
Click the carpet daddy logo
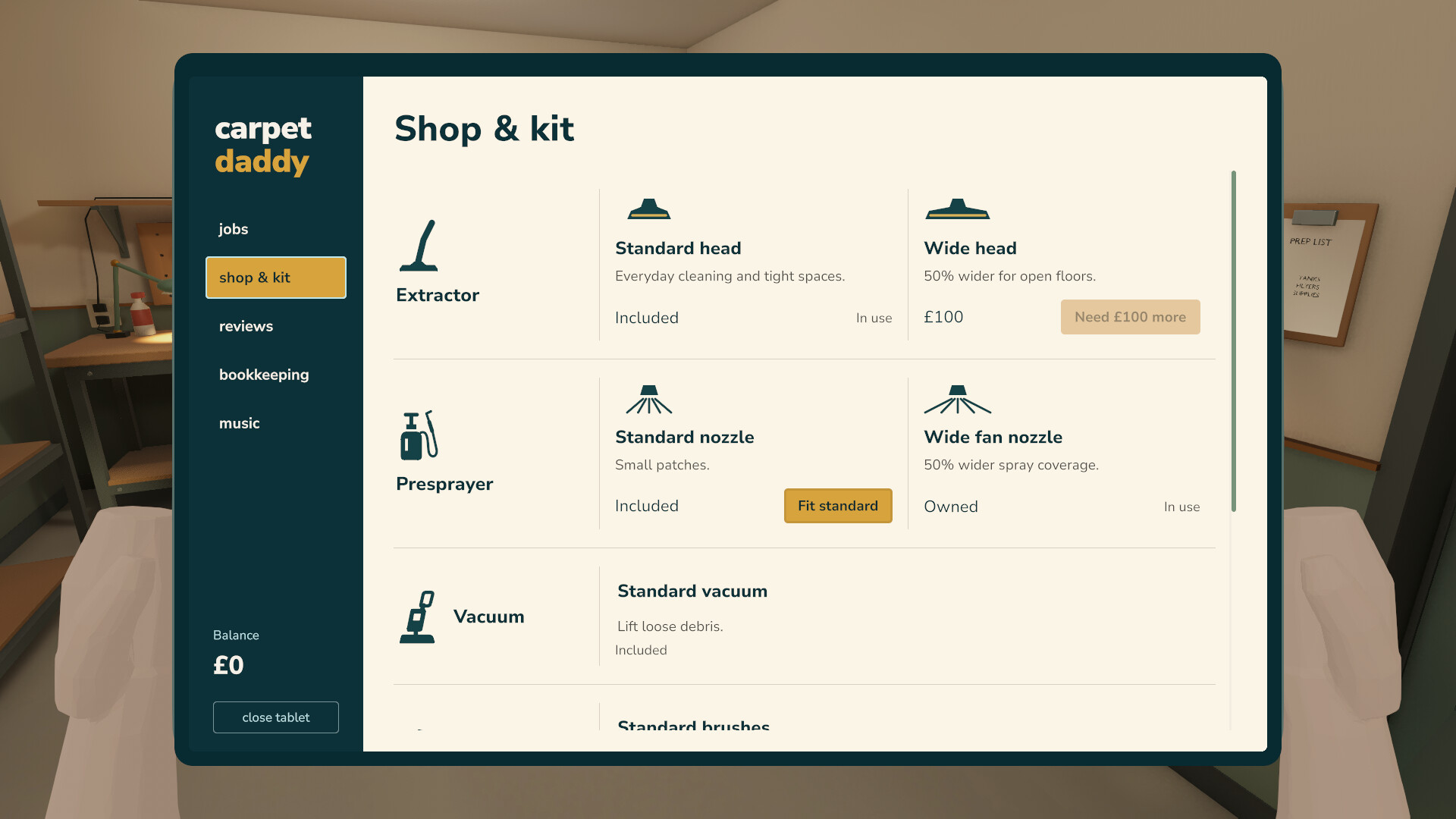click(x=262, y=145)
